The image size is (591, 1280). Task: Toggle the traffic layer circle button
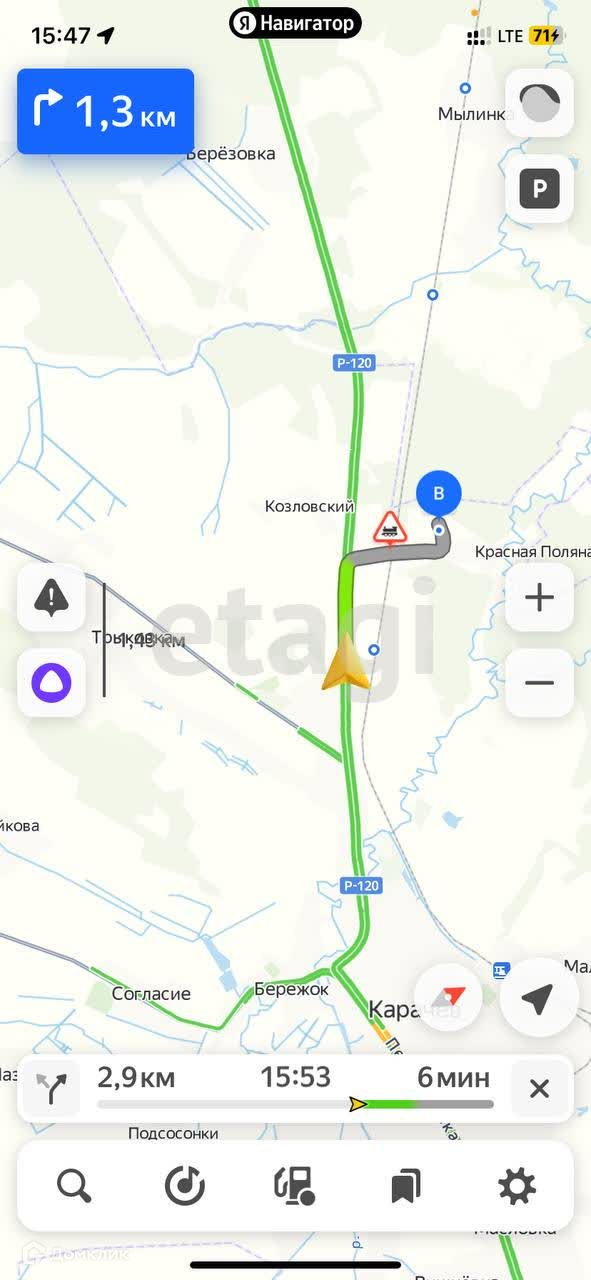[x=539, y=103]
